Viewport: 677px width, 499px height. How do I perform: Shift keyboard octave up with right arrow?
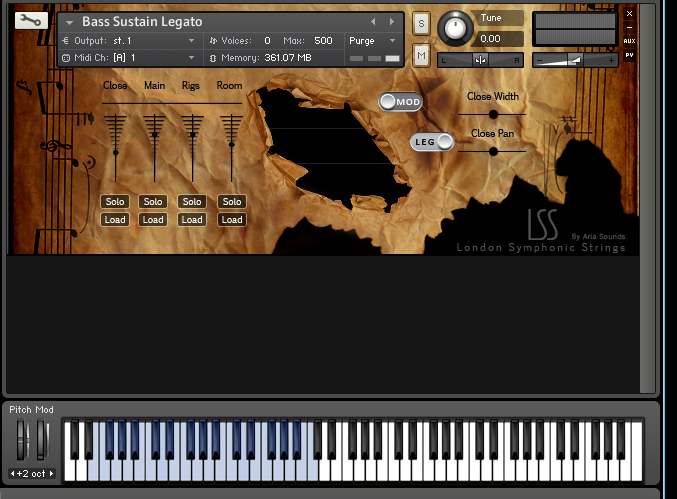coord(51,474)
